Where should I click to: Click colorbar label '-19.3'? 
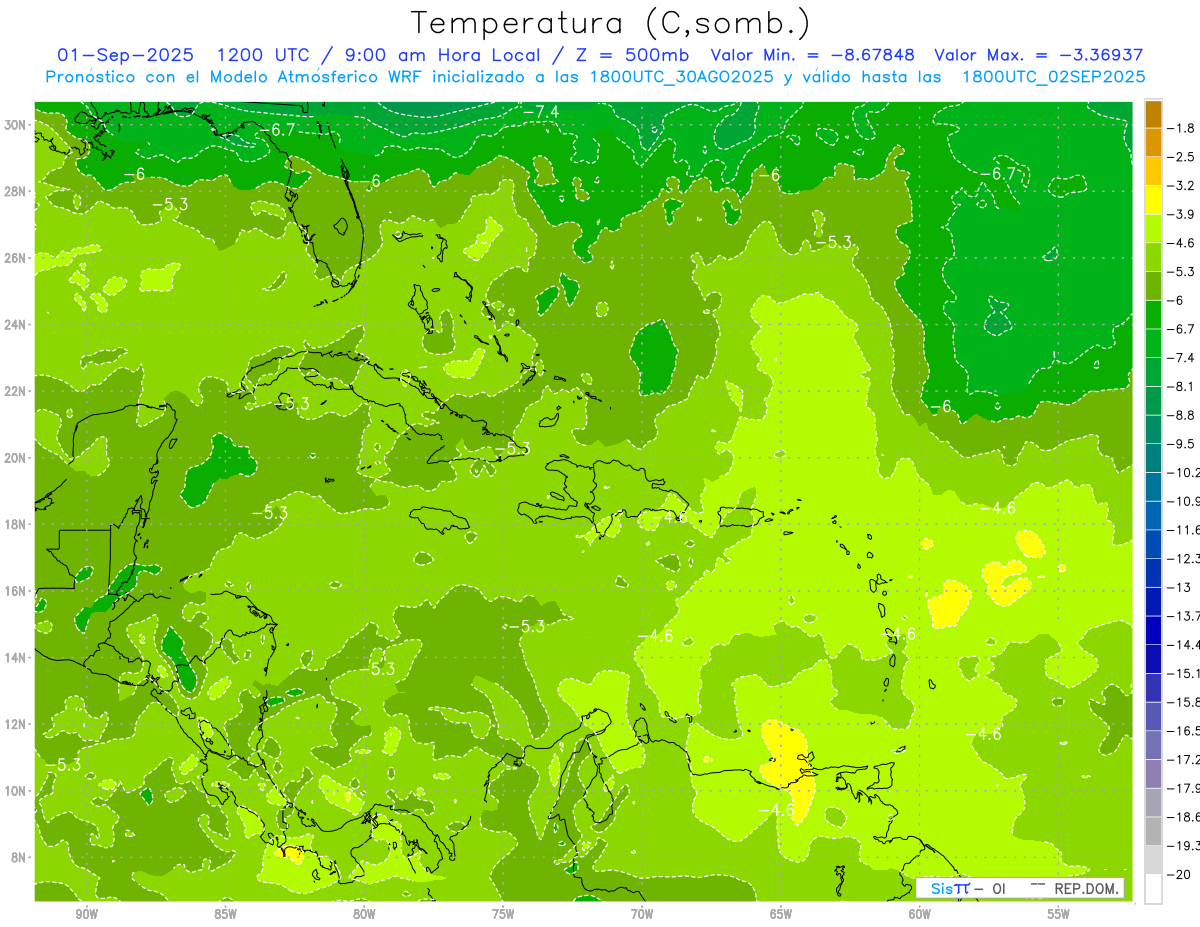coord(1184,845)
